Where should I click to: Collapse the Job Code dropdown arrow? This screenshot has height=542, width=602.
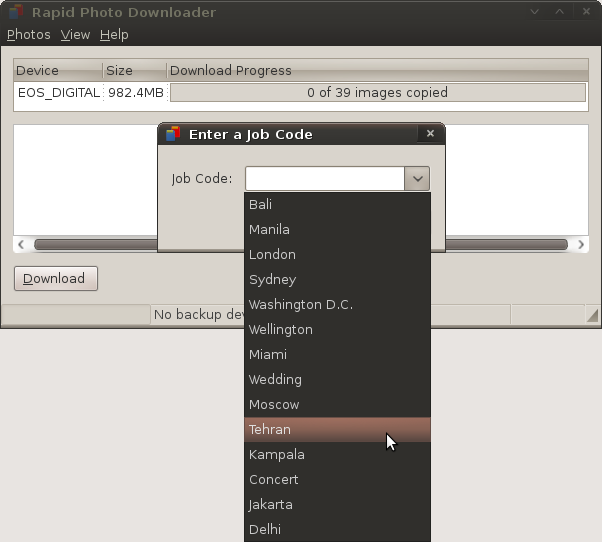point(417,179)
